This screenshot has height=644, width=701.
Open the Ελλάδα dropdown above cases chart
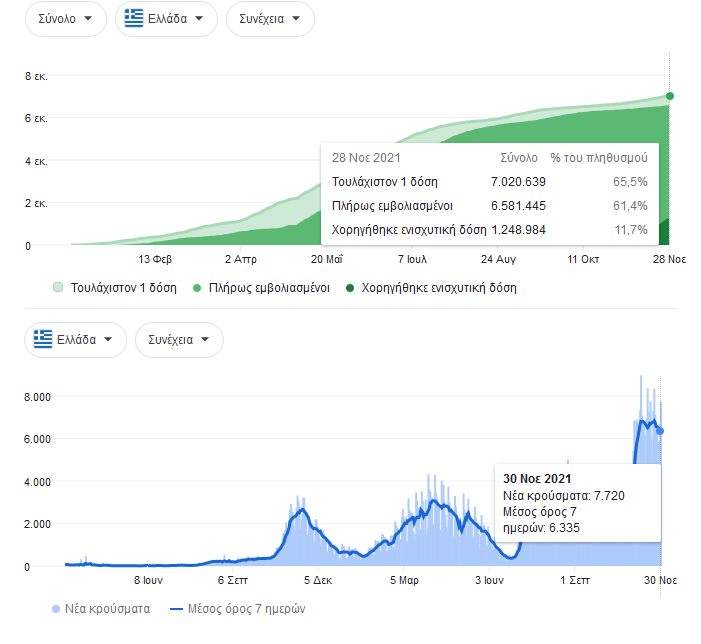pyautogui.click(x=75, y=339)
